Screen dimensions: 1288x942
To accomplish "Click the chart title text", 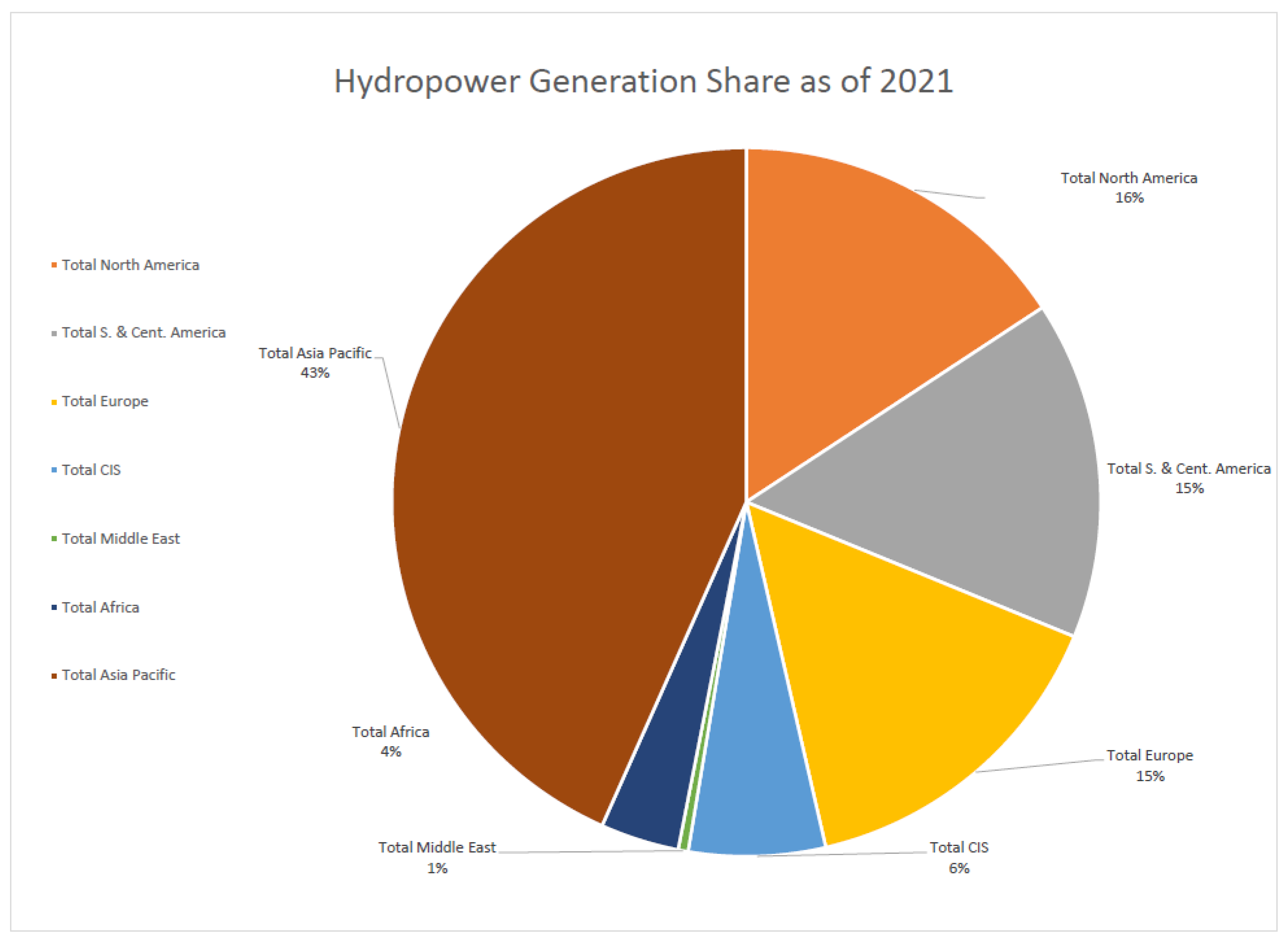I will point(643,81).
